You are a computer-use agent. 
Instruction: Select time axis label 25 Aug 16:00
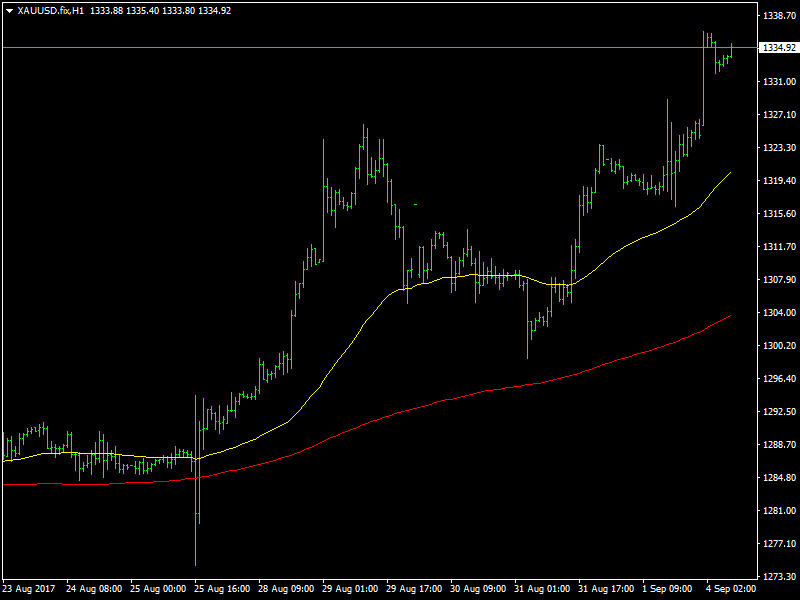tap(222, 589)
